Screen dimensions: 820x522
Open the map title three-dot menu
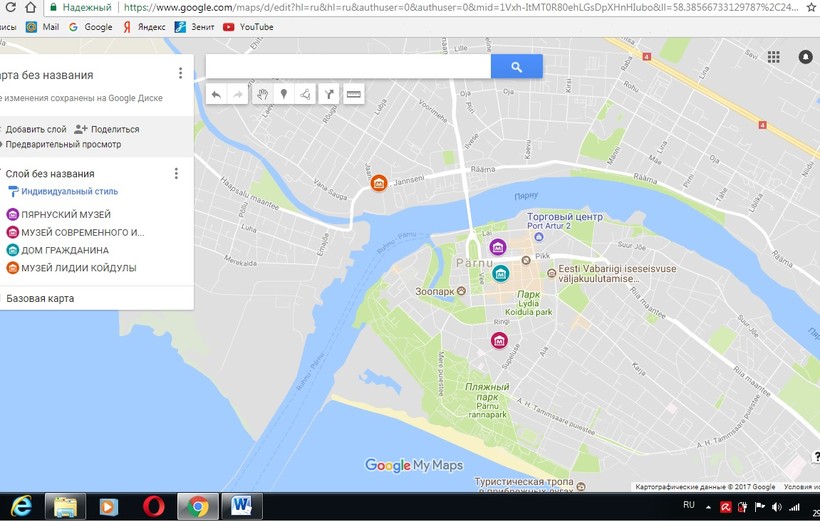(x=180, y=73)
